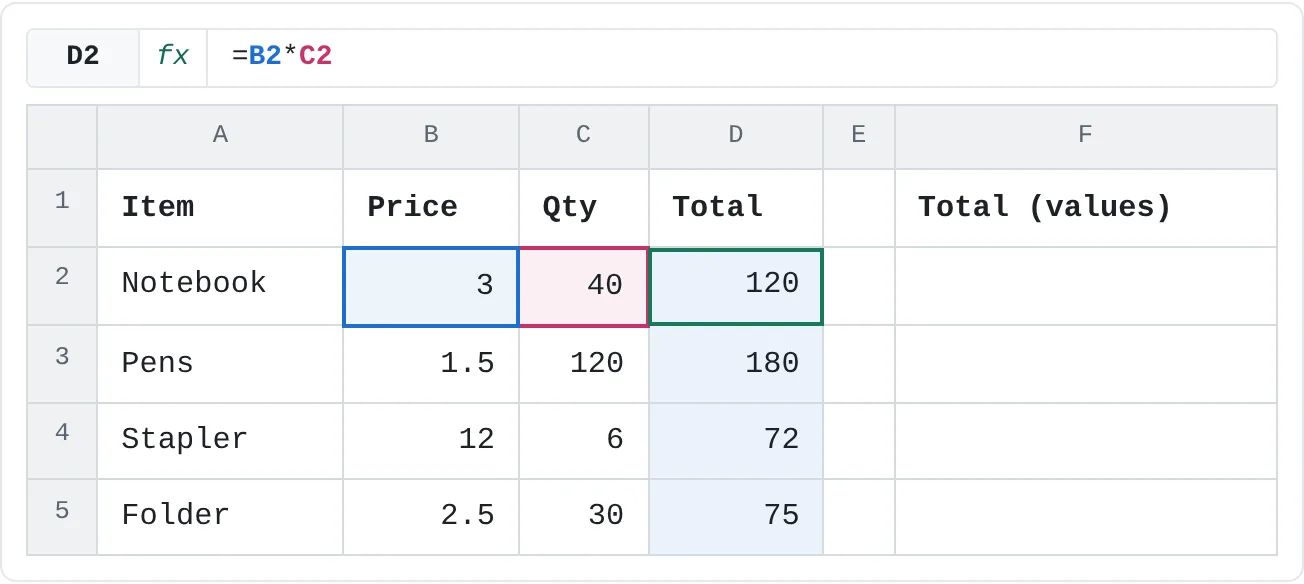Image resolution: width=1304 pixels, height=584 pixels.
Task: Select Pens price cell showing 1.5
Action: [431, 364]
